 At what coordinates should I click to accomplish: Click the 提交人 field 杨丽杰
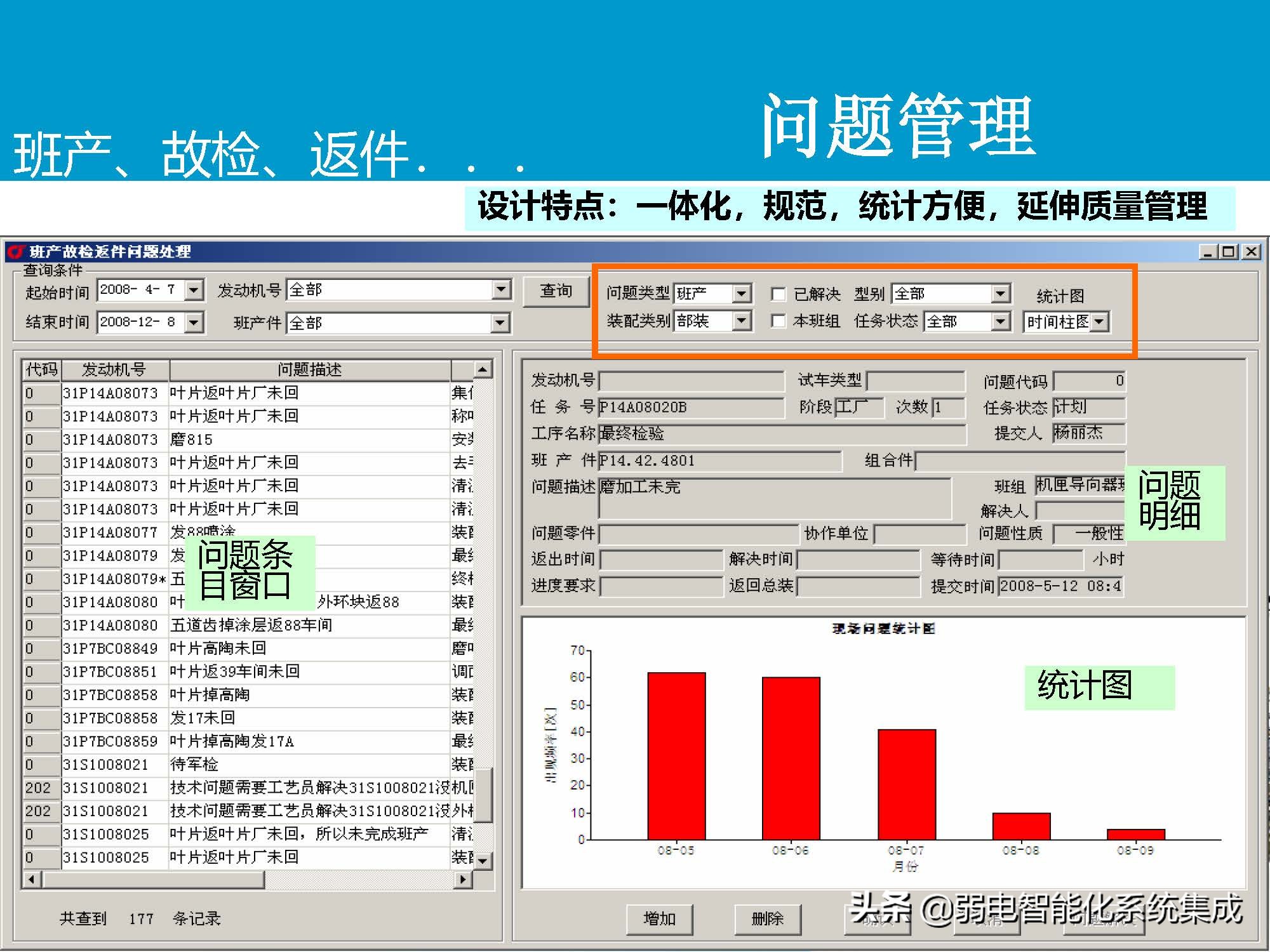(x=1089, y=433)
